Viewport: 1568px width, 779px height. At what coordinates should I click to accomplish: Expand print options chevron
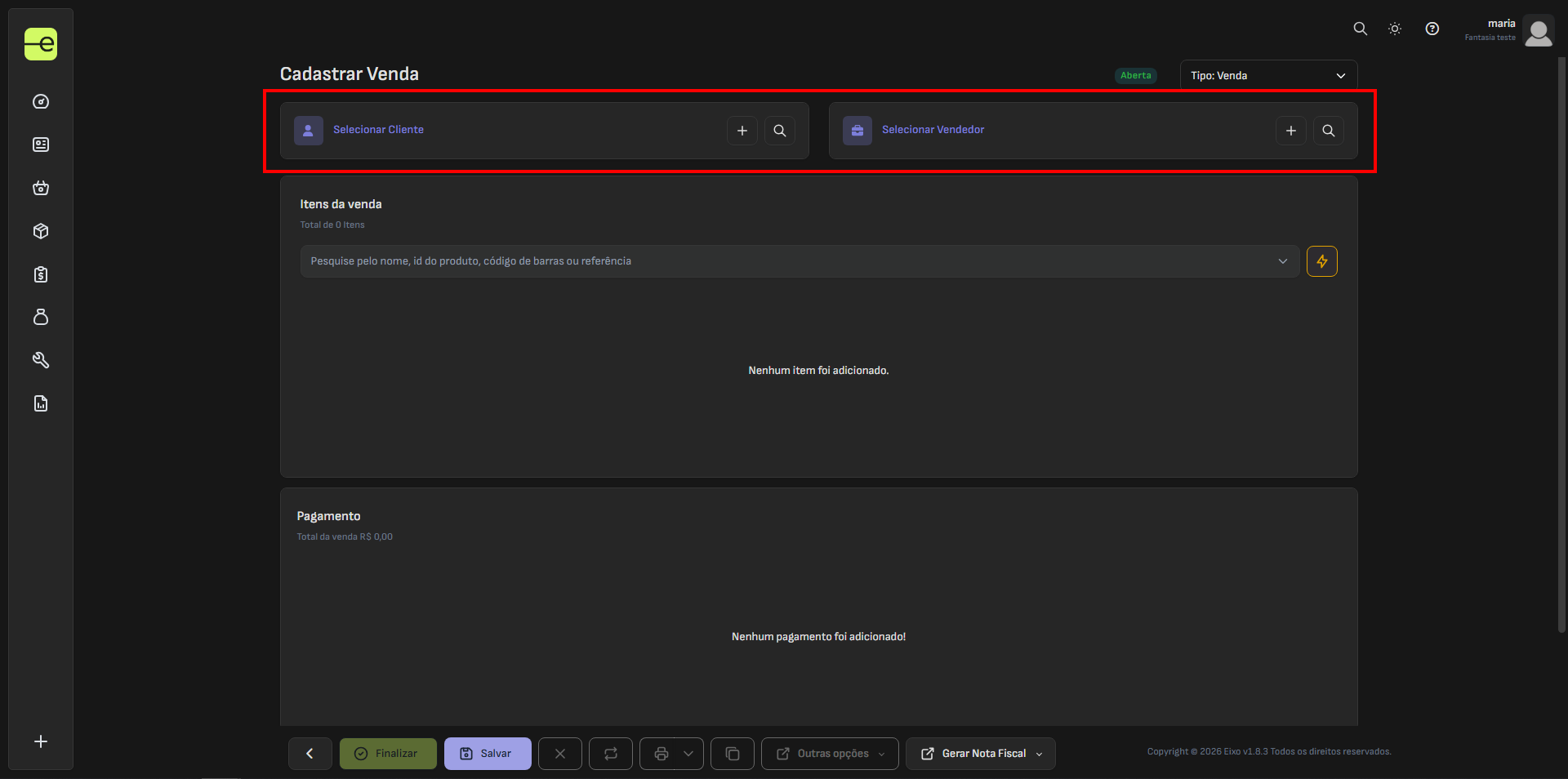[688, 754]
